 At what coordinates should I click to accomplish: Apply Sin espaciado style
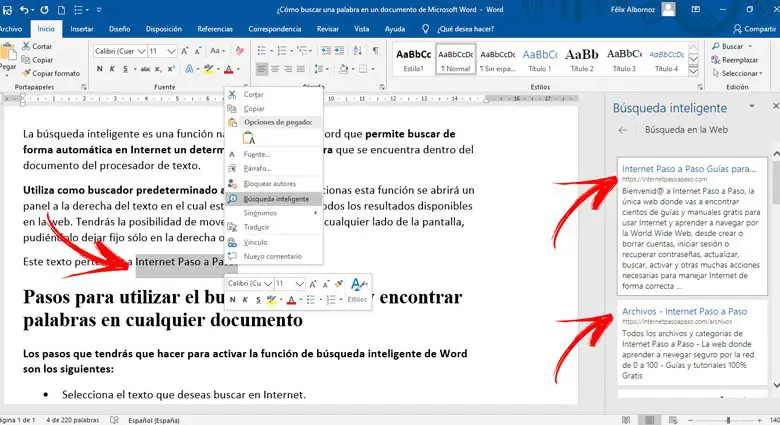(x=497, y=60)
